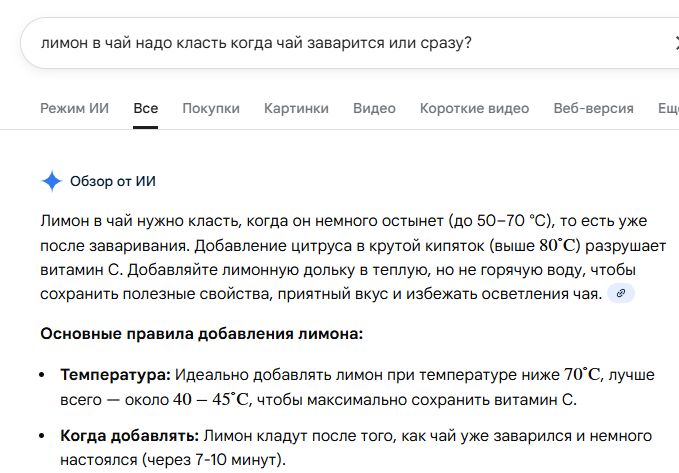
Task: Open the Покупки tab
Action: pyautogui.click(x=211, y=108)
